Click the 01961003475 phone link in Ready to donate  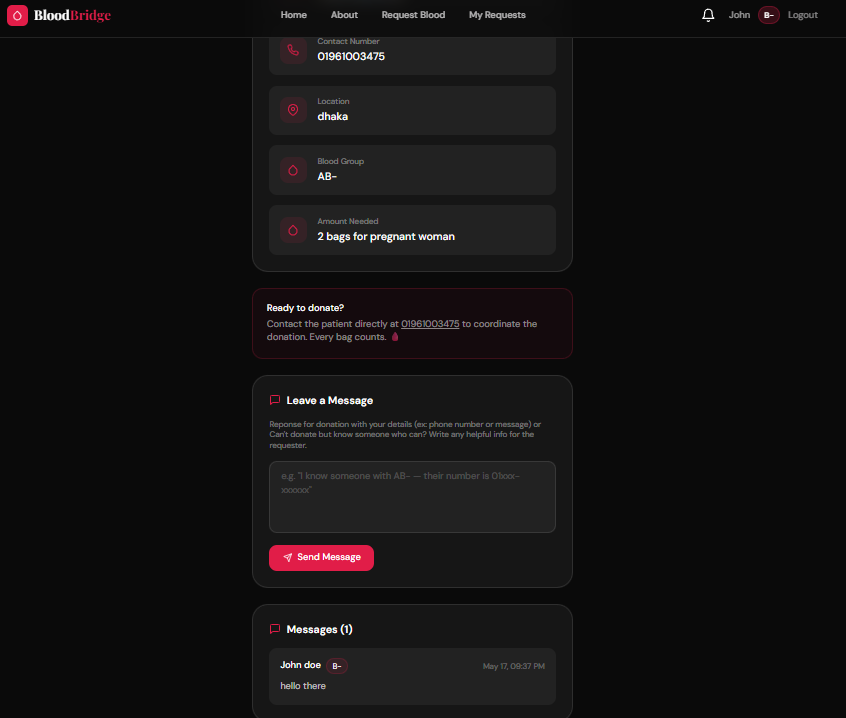(430, 324)
